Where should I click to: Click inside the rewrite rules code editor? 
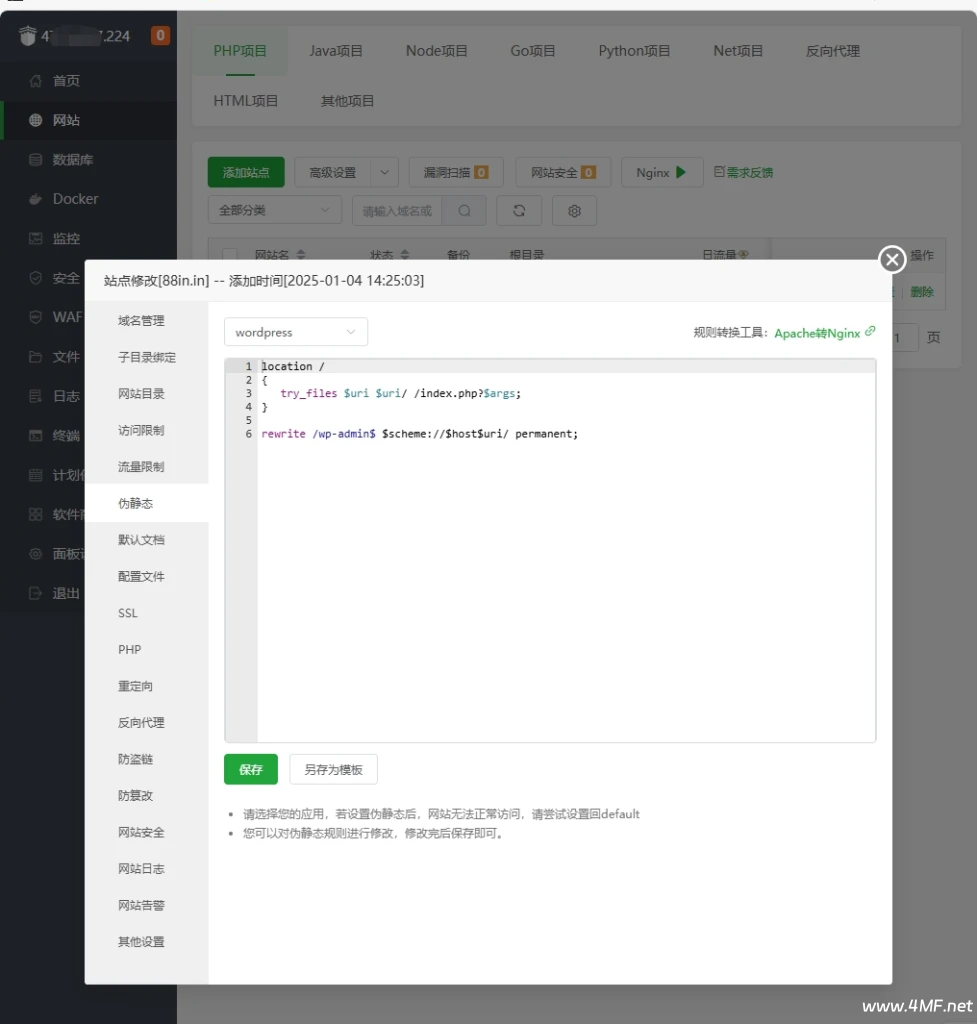click(565, 580)
